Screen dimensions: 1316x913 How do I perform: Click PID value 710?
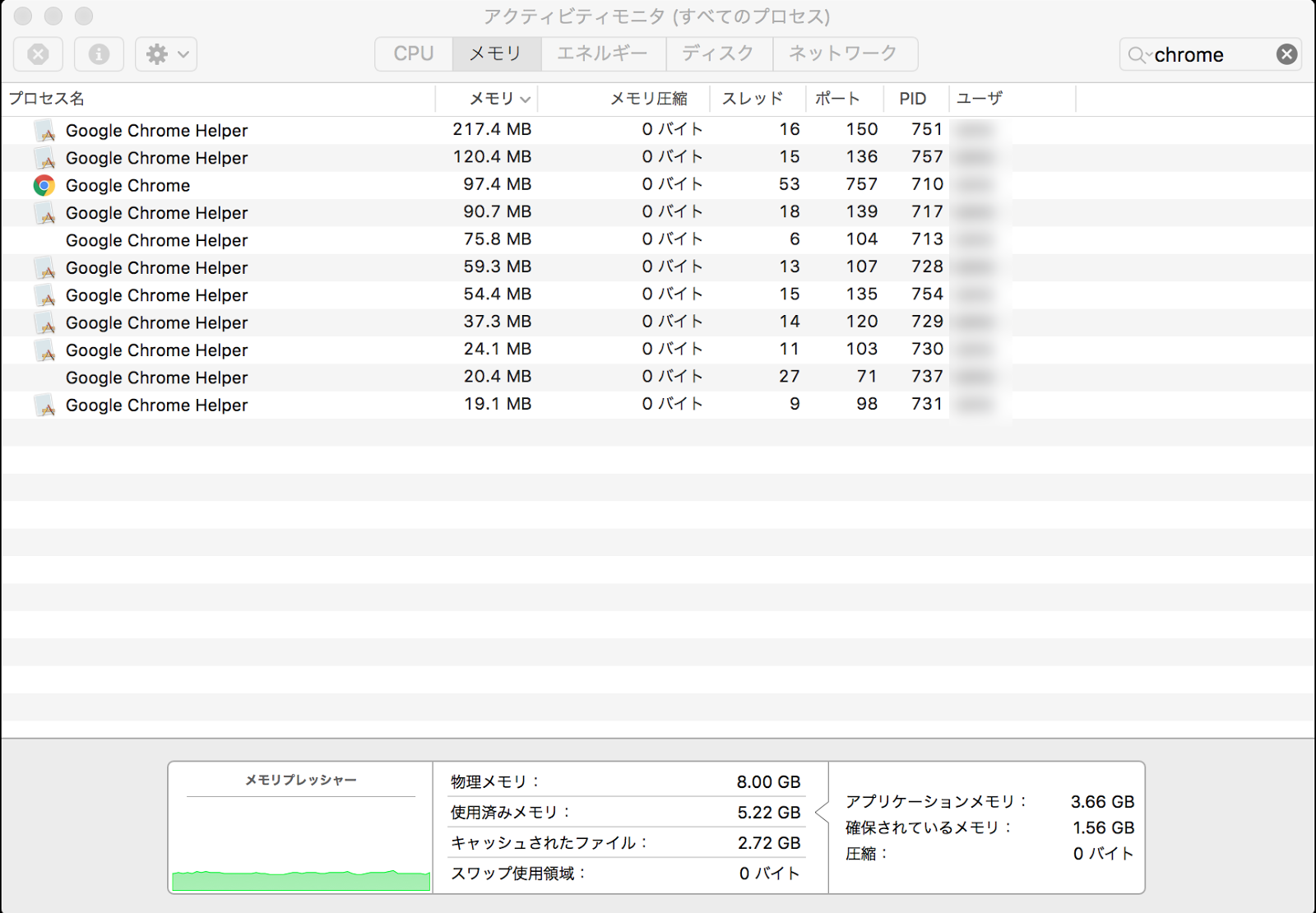tap(927, 184)
